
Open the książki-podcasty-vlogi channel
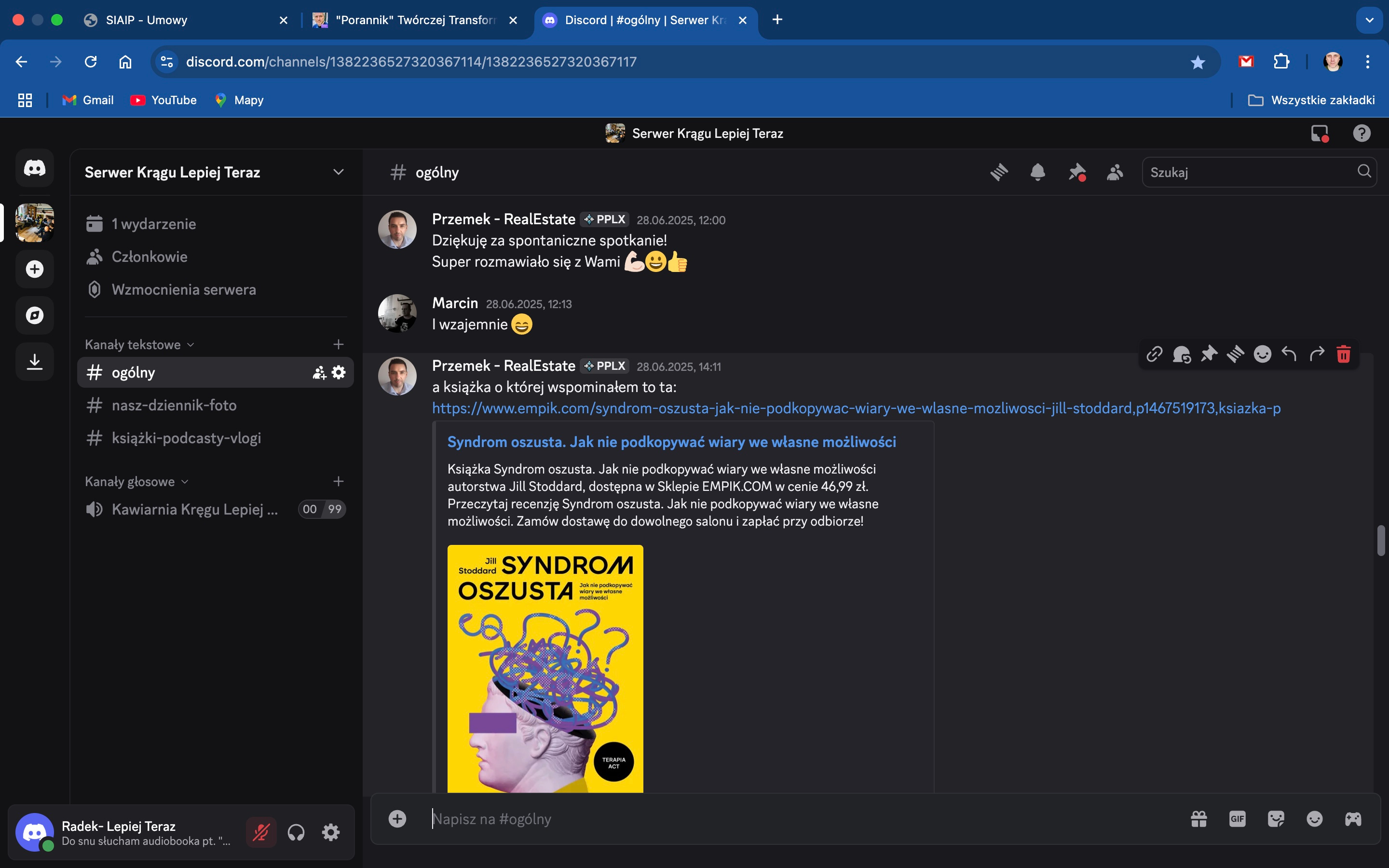pos(186,438)
